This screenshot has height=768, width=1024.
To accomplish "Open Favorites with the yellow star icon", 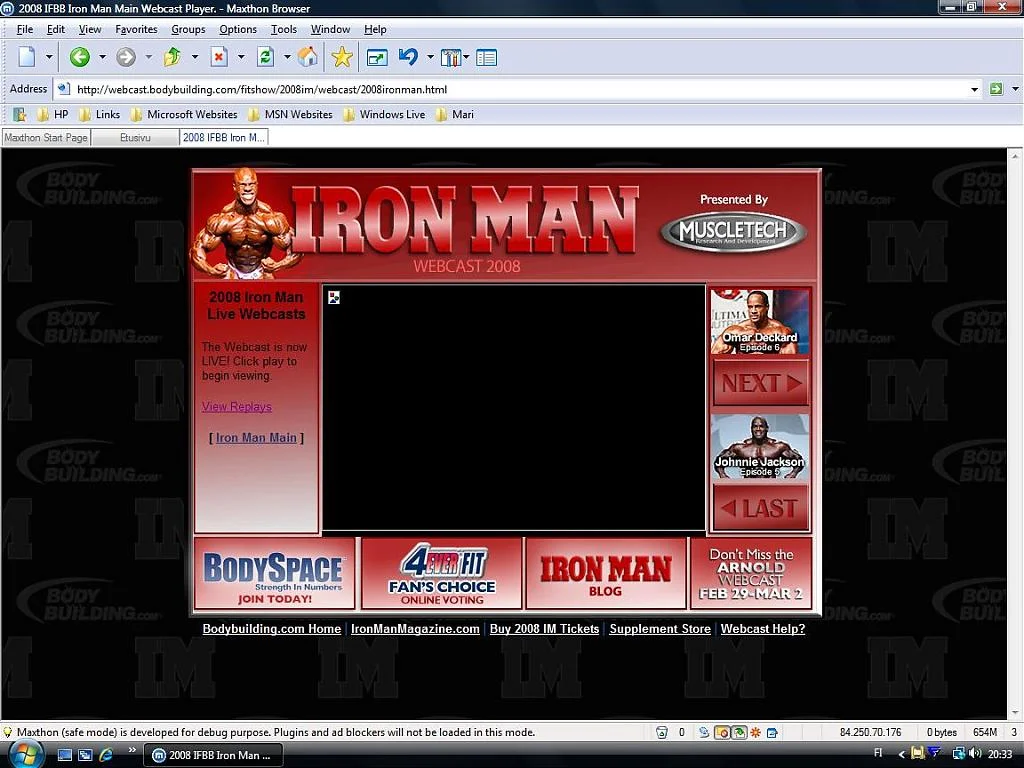I will tap(342, 57).
